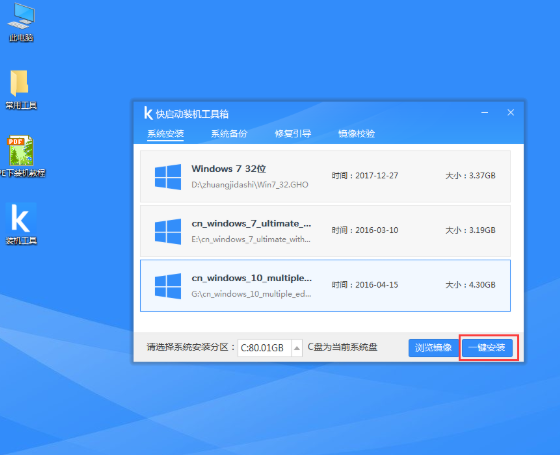Screen dimensions: 560x455
Task: Launch the 装机工具 K desktop icon
Action: 21,224
